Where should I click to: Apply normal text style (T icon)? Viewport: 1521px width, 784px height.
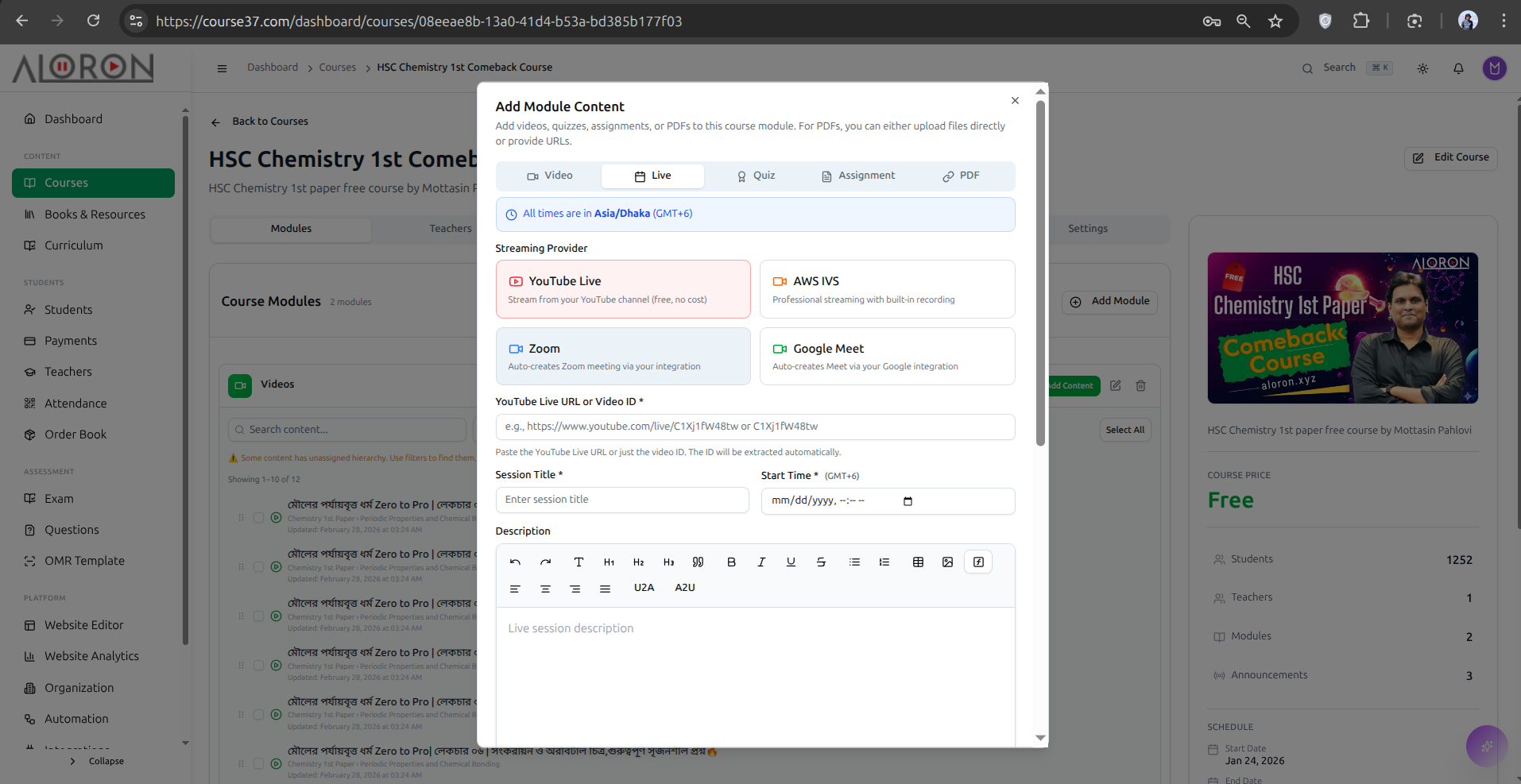point(579,562)
